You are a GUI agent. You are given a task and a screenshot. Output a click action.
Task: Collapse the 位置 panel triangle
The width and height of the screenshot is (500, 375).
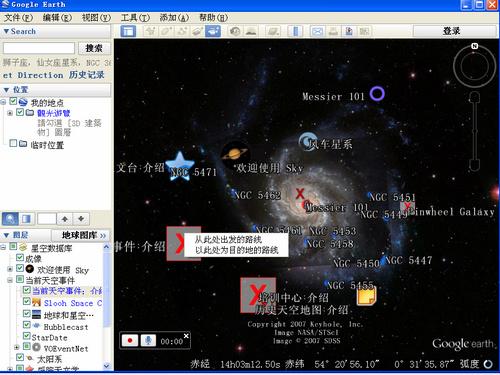[x=6, y=90]
